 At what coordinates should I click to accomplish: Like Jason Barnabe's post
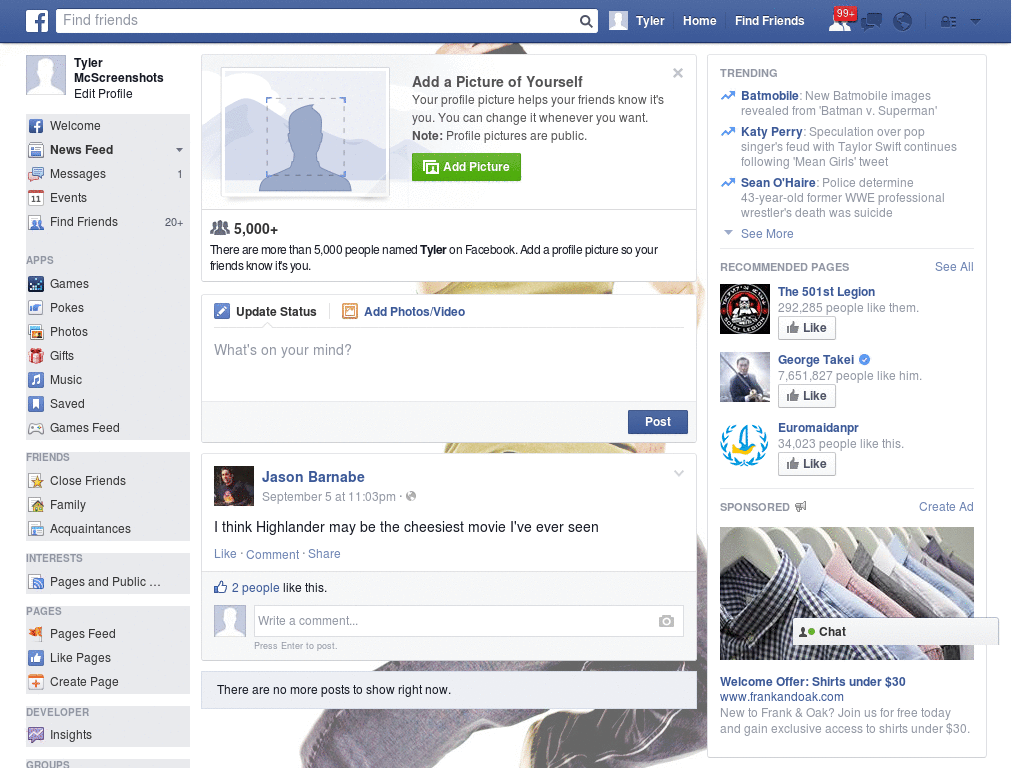pos(225,554)
